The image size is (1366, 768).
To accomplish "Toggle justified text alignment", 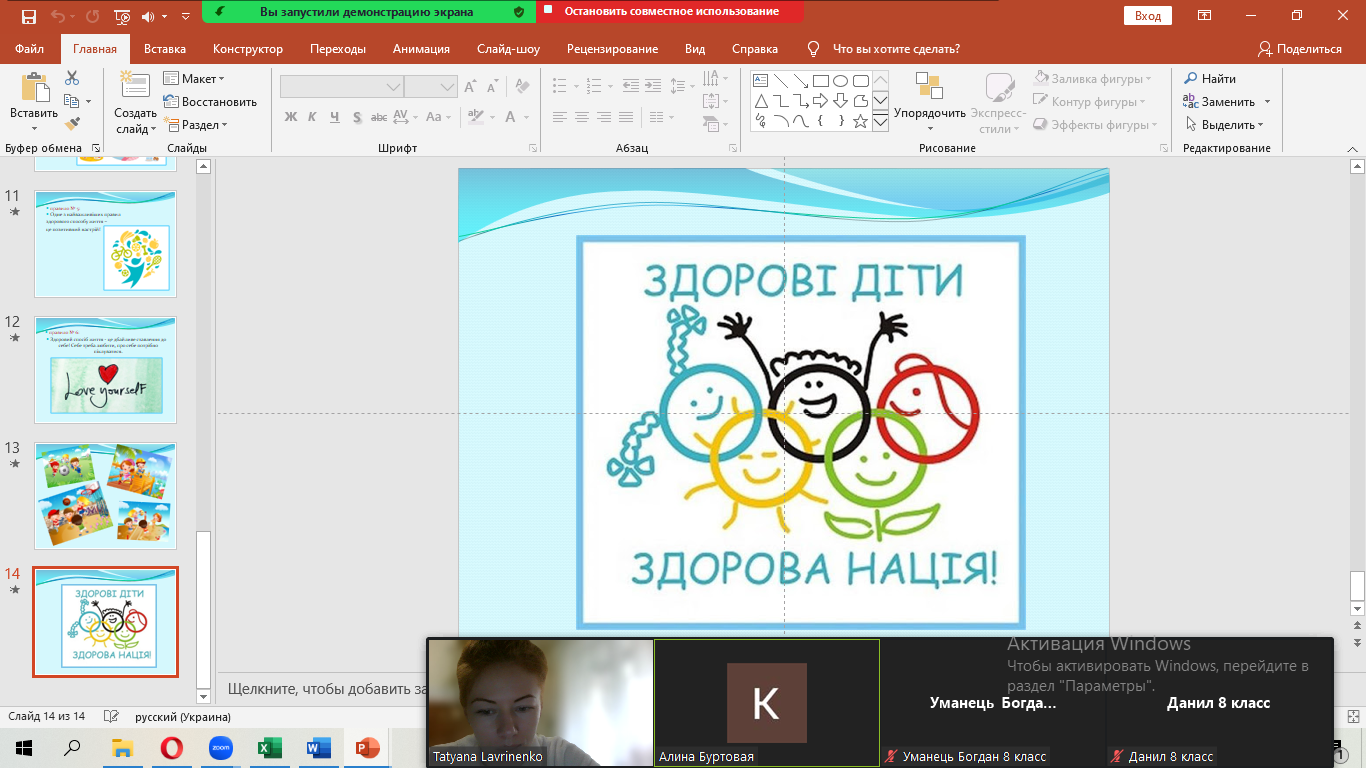I will [x=626, y=117].
